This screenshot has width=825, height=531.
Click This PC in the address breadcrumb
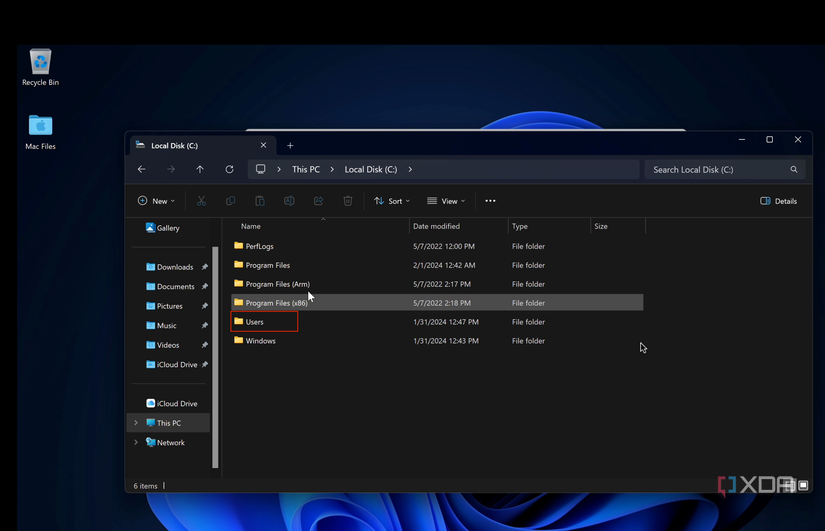pos(306,169)
